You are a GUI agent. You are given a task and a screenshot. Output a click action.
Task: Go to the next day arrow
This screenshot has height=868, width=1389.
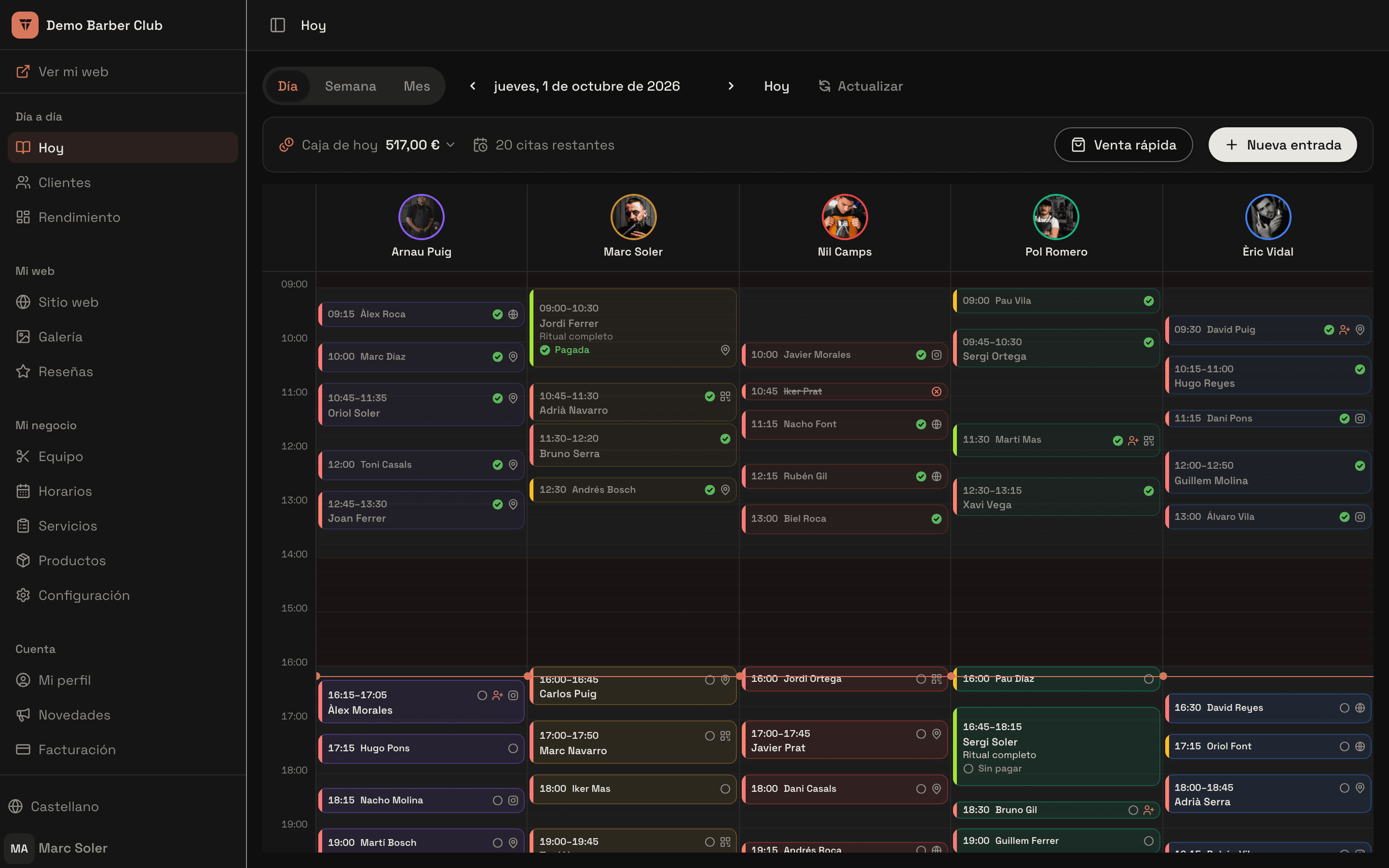pyautogui.click(x=731, y=85)
